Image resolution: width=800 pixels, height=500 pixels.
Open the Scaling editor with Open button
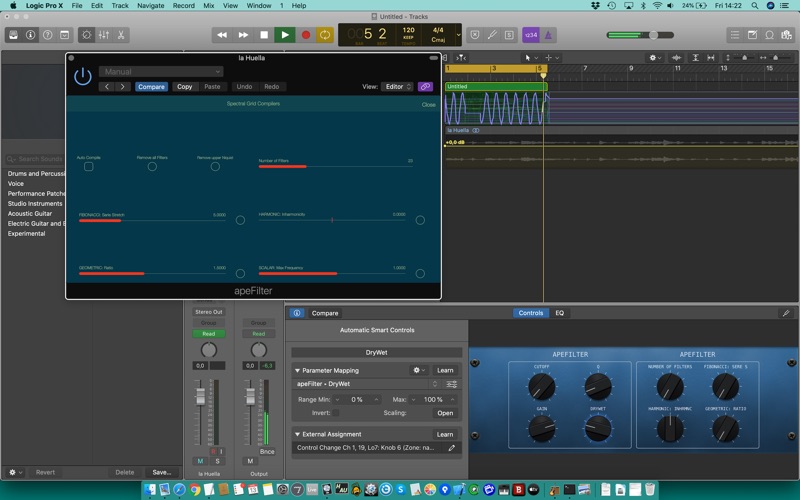[x=445, y=413]
